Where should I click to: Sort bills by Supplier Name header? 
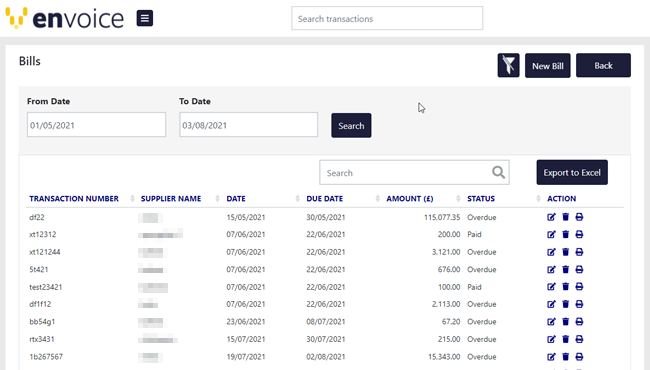tap(171, 198)
